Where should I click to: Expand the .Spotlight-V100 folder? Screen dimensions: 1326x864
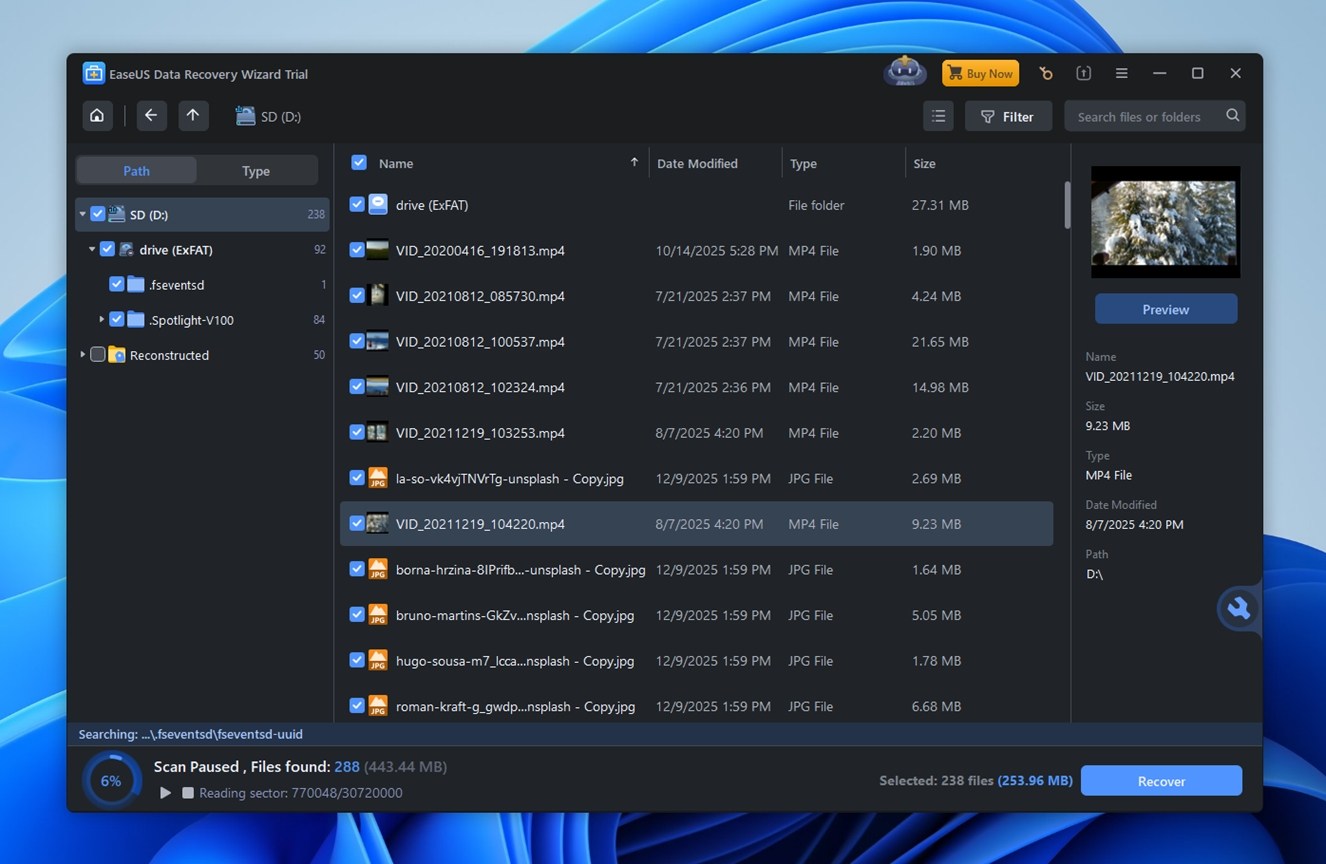pyautogui.click(x=100, y=319)
